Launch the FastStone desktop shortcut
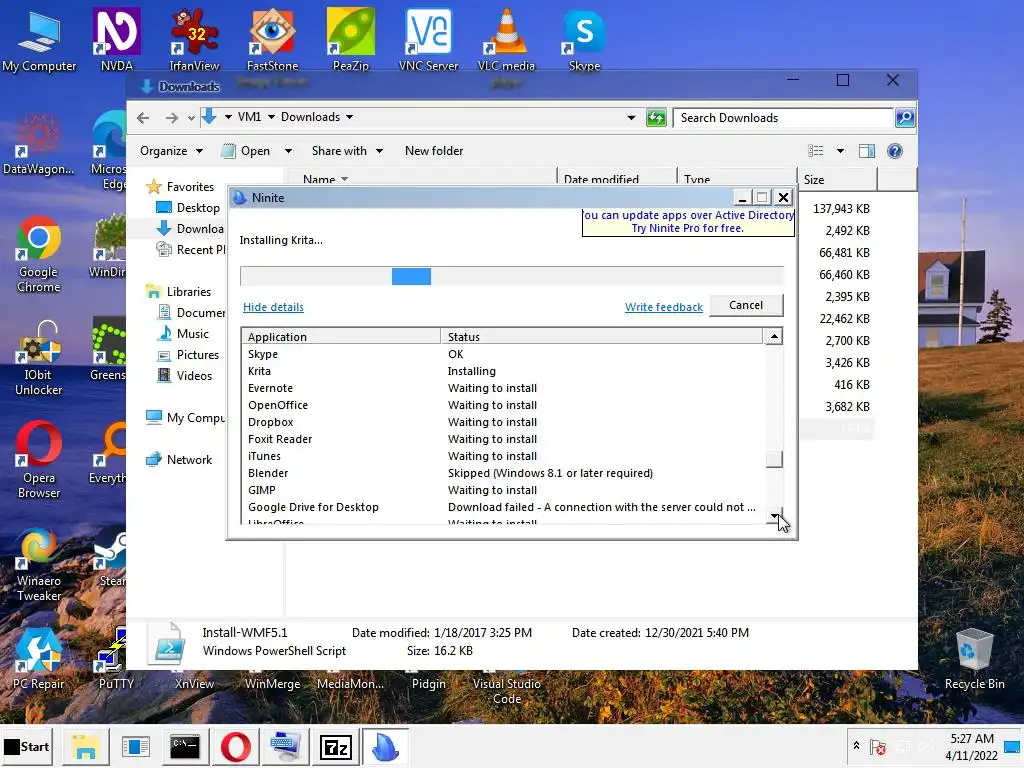Screen dimensions: 1024x768 pos(272,39)
